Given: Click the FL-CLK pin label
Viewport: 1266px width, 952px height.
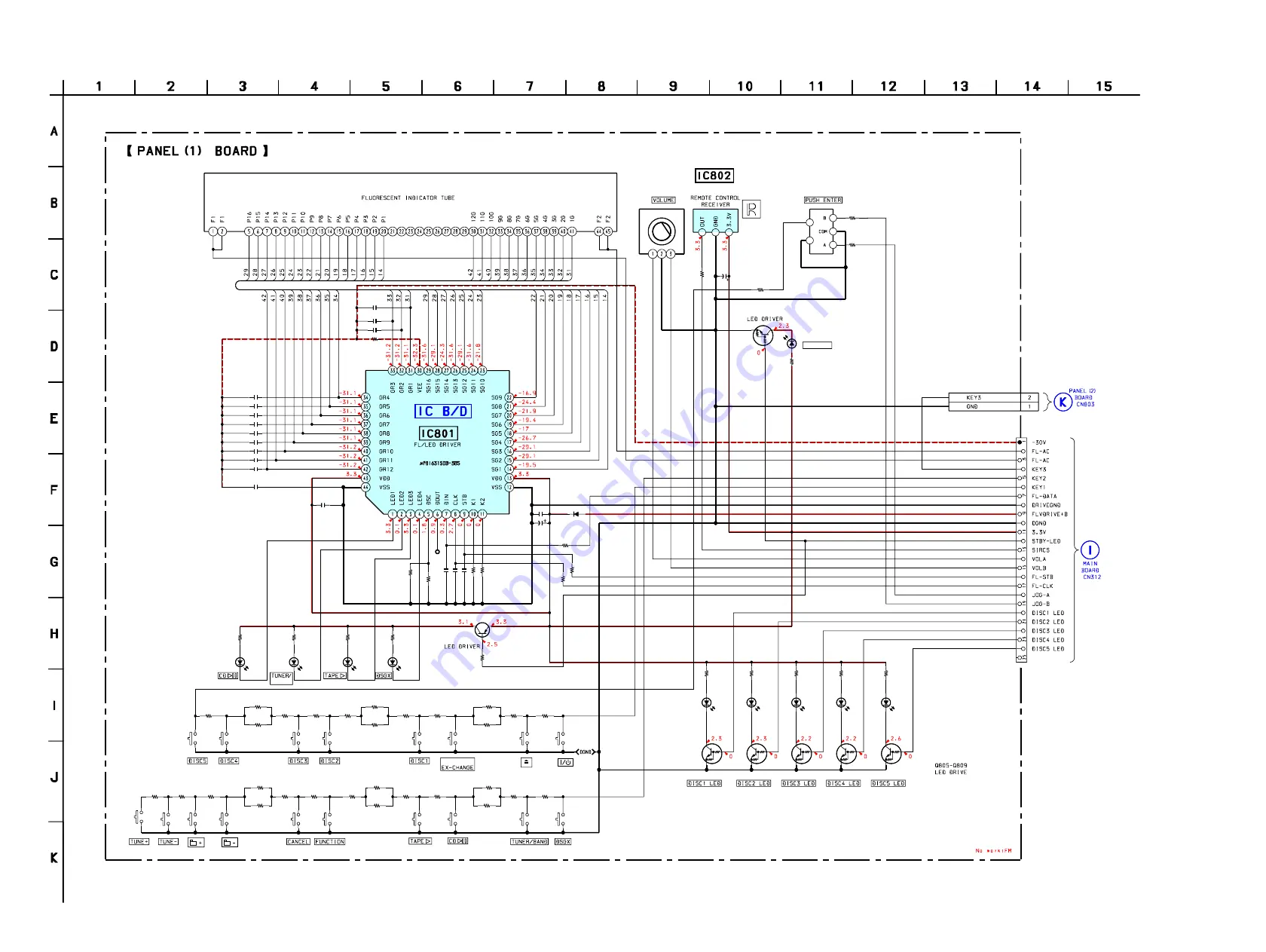Looking at the screenshot, I should [x=1043, y=586].
